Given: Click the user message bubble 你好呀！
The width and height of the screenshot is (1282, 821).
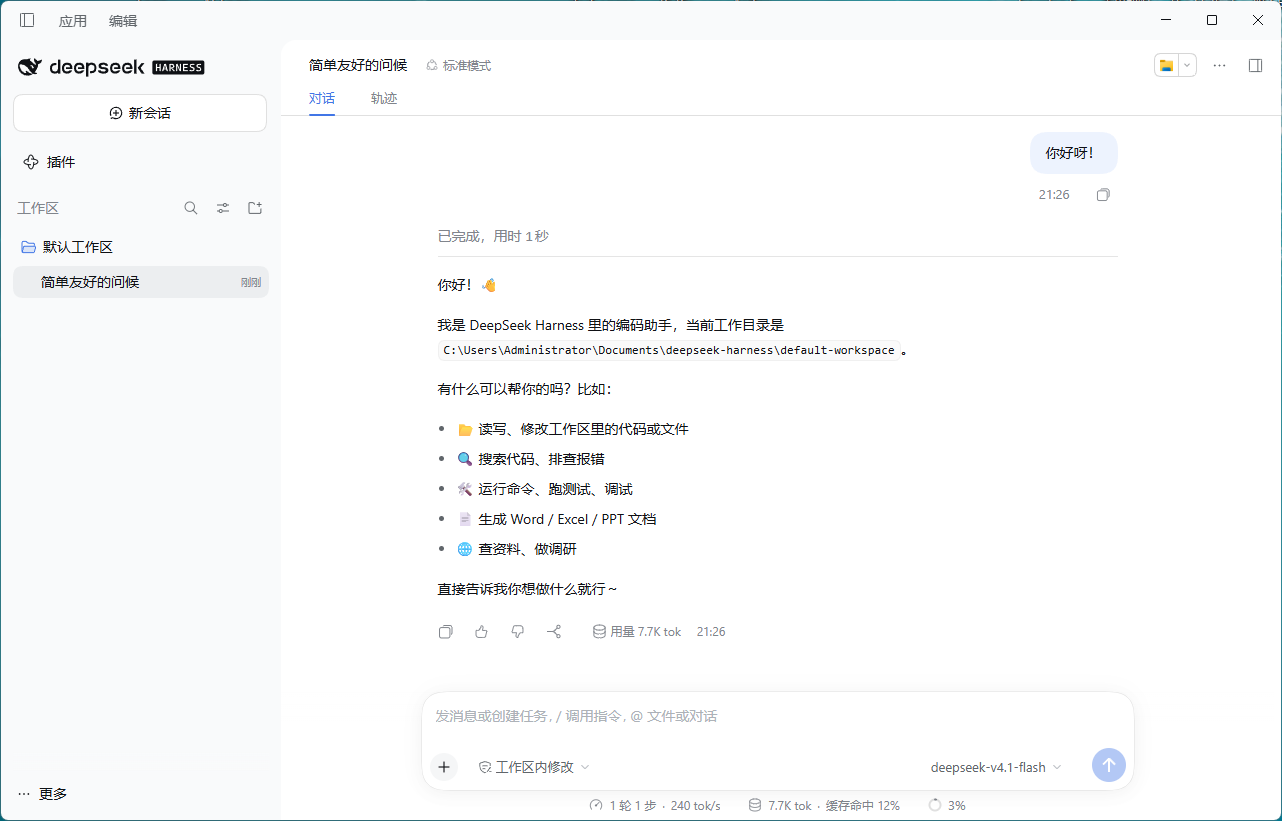Looking at the screenshot, I should 1074,153.
